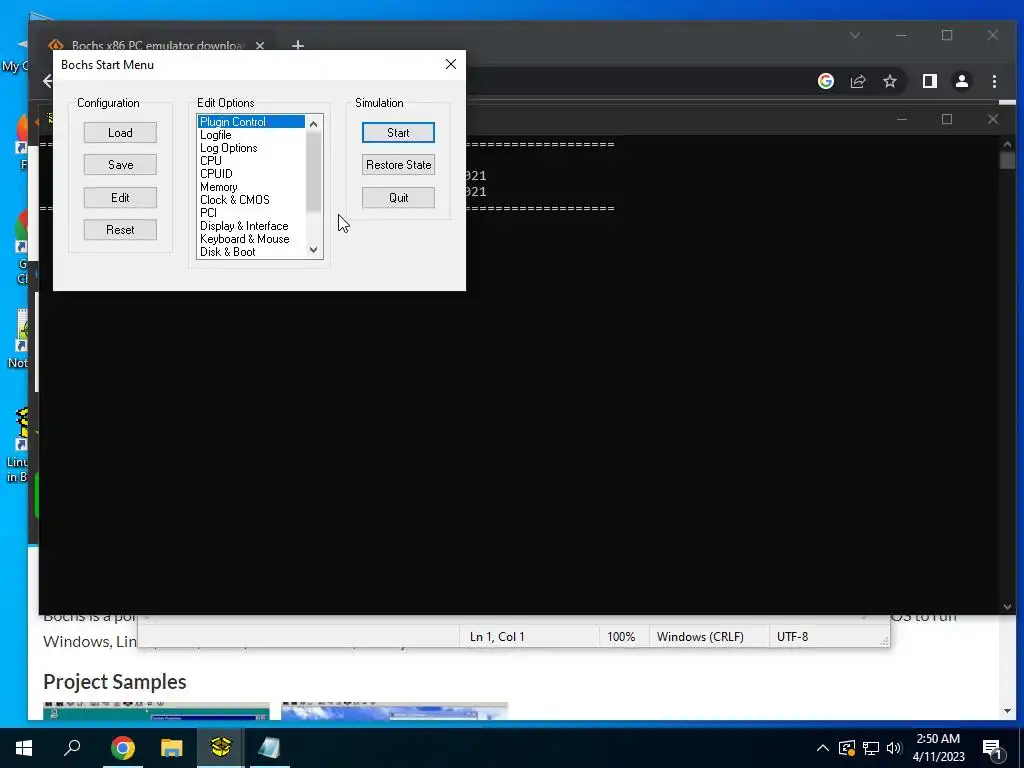The image size is (1024, 768).
Task: Select Disk & Boot option
Action: [x=251, y=252]
